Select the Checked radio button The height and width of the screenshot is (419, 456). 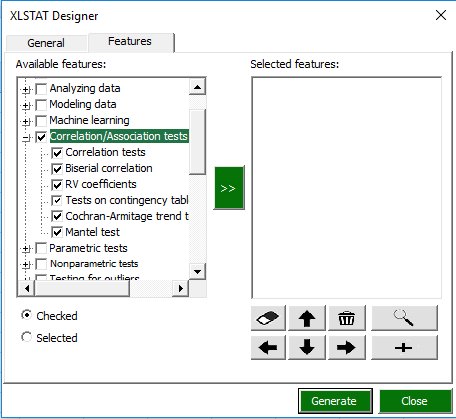pos(26,315)
